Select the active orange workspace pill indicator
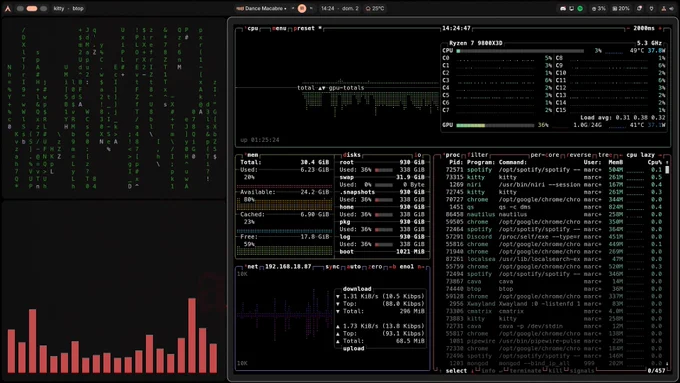Screen dimensions: 680x383 click(x=32, y=8)
